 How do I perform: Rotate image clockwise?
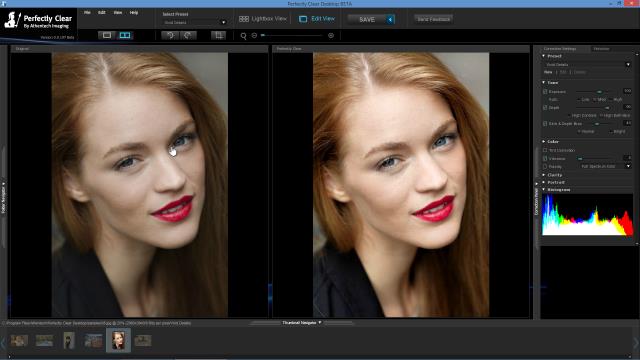pos(188,36)
